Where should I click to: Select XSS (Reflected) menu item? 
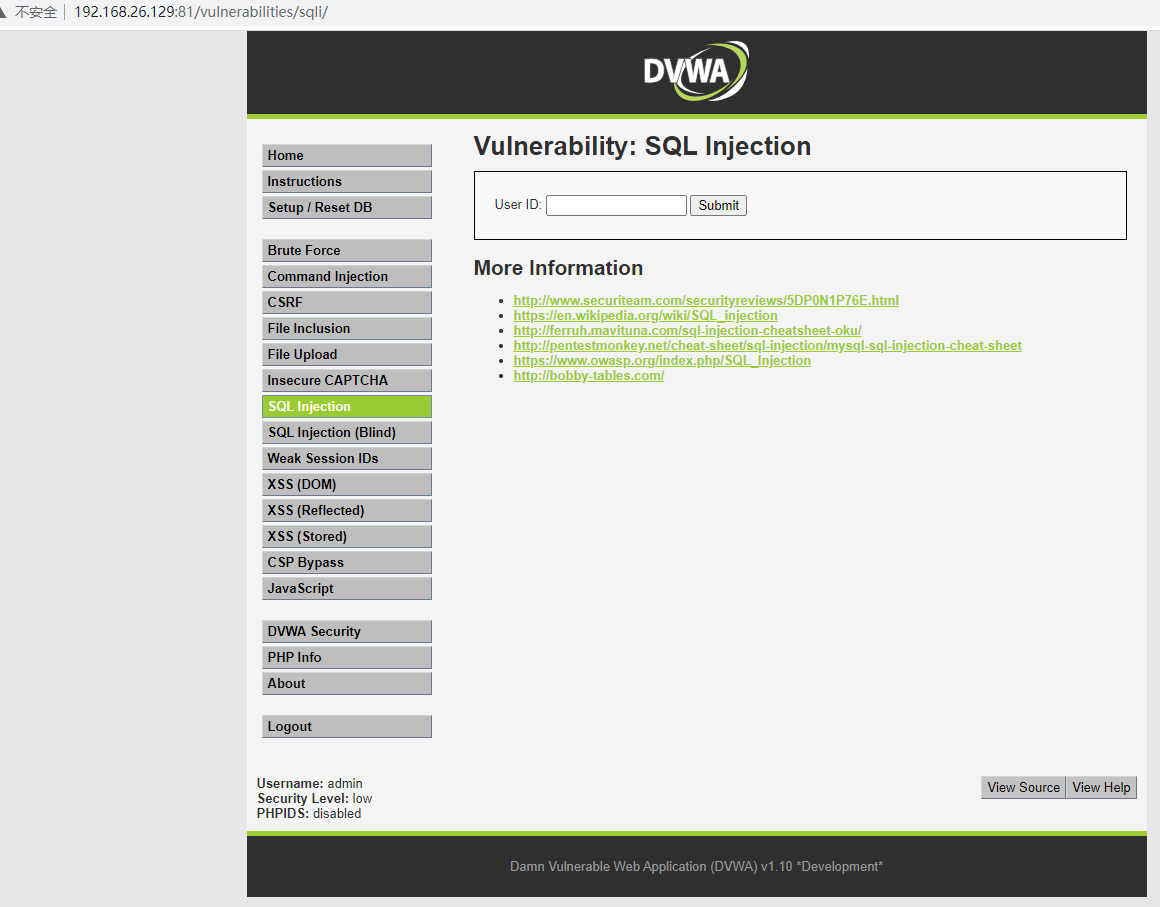(x=346, y=510)
